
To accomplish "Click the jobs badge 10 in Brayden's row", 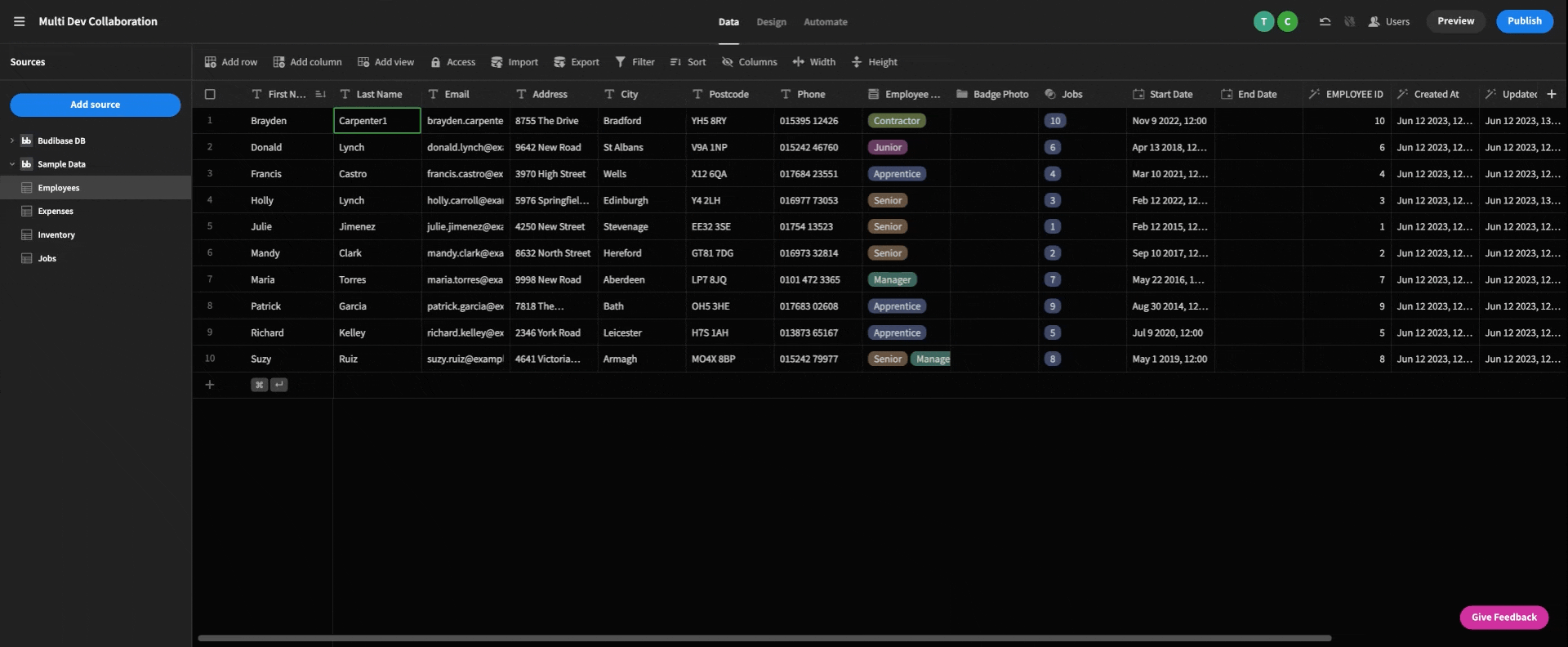I will click(1054, 121).
